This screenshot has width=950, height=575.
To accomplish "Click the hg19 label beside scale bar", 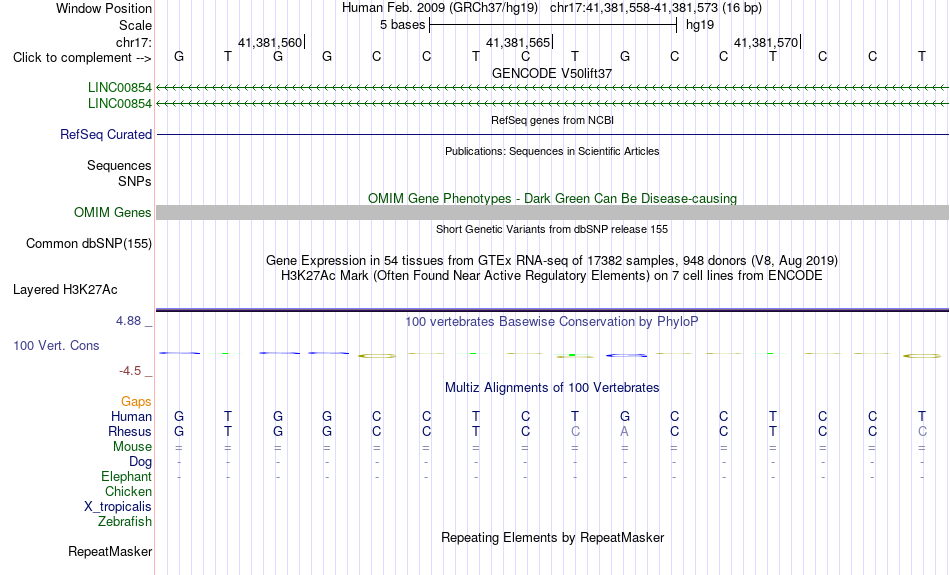I will click(700, 25).
